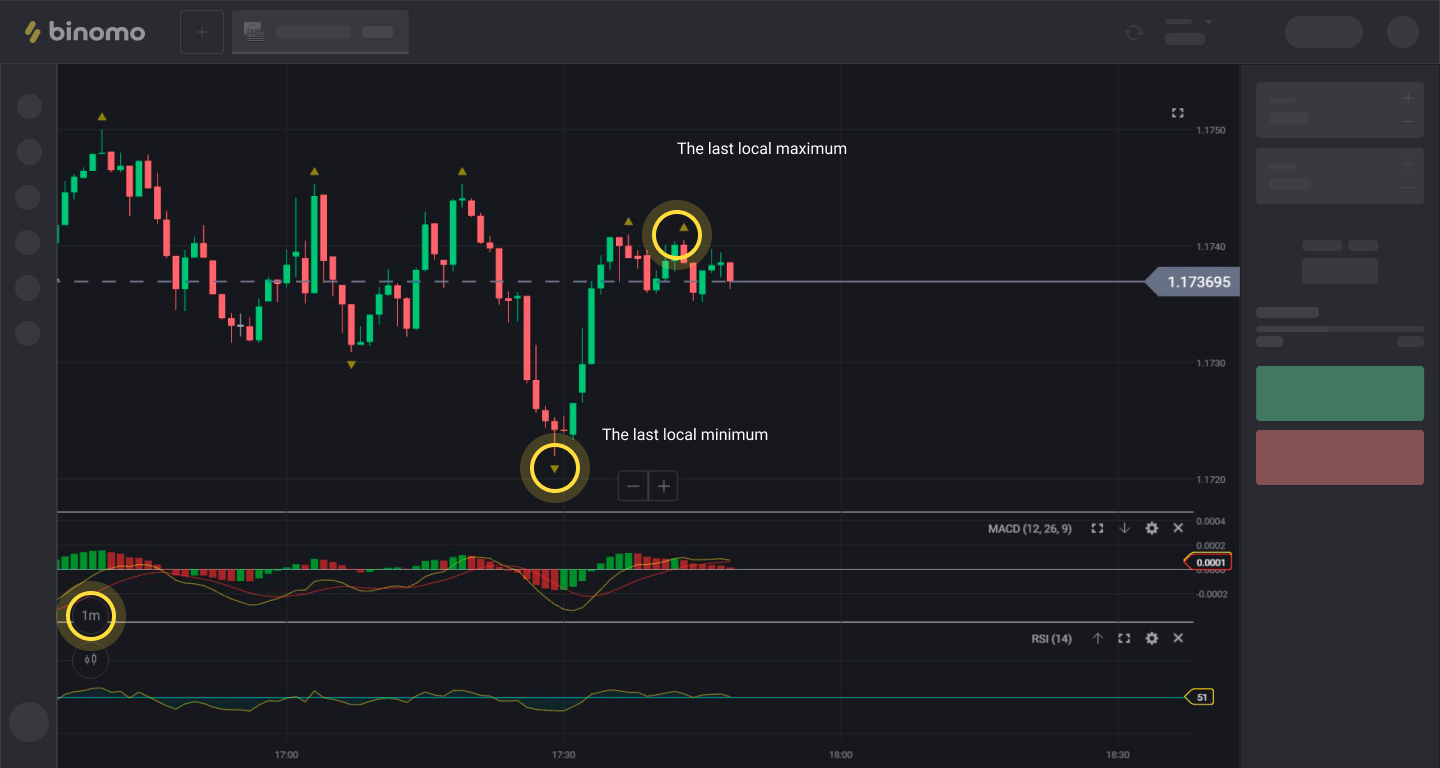Move MACD panel down with arrow

click(1124, 528)
